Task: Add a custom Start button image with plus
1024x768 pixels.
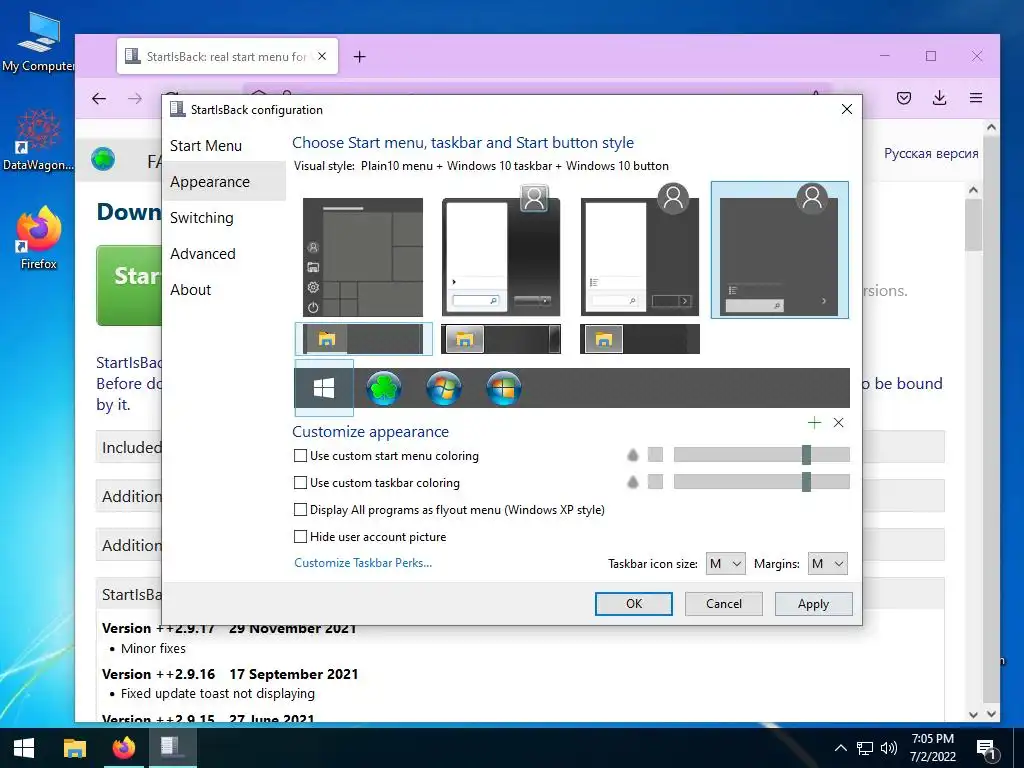Action: 814,423
